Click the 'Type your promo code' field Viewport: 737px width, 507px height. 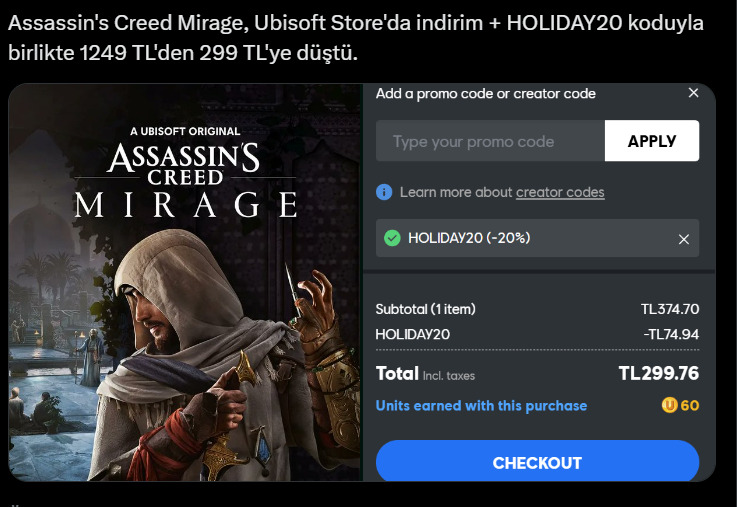click(490, 141)
